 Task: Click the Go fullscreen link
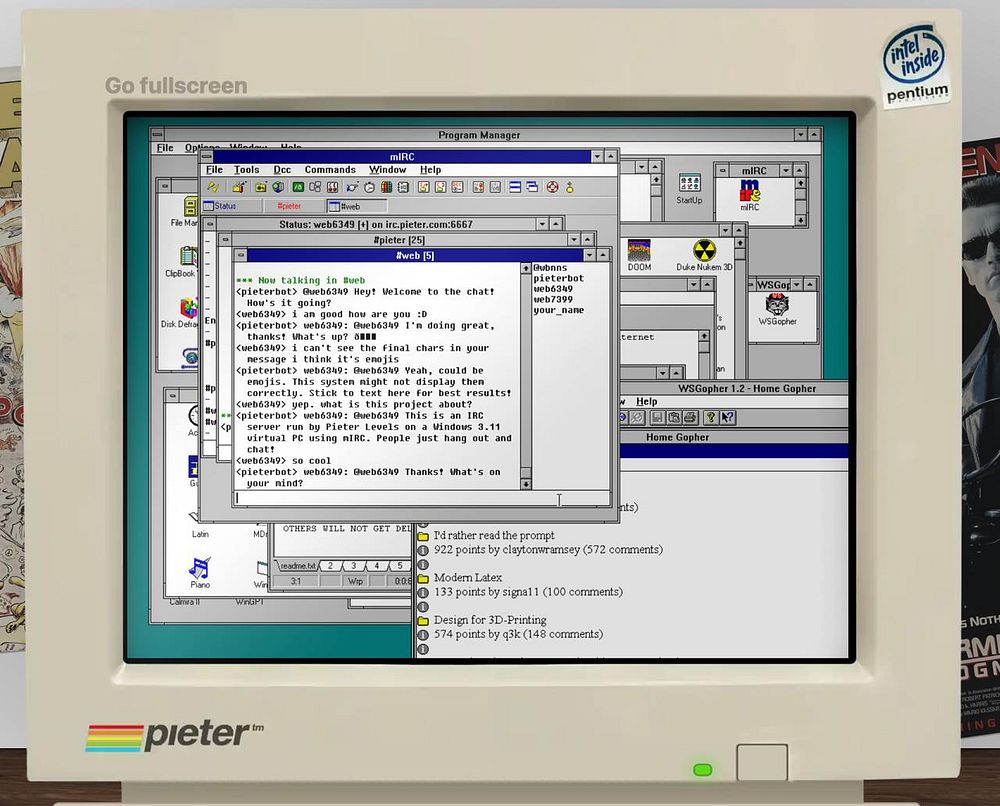pos(176,85)
